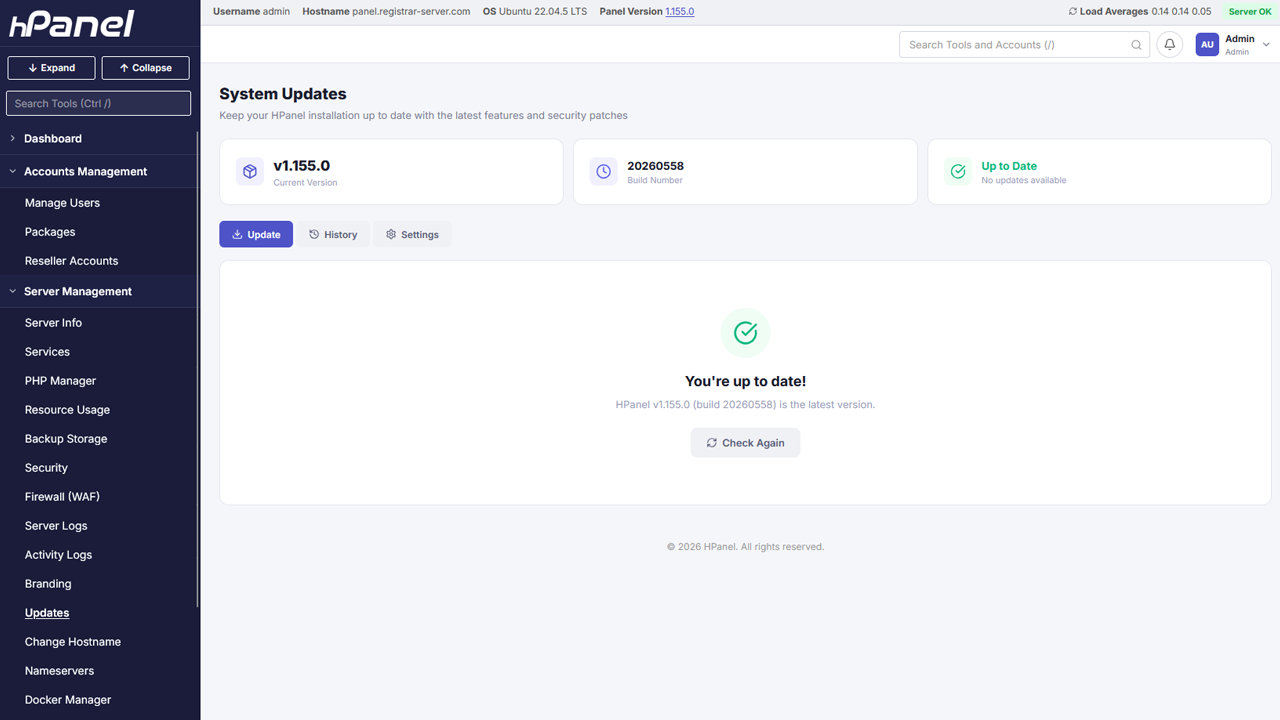Click the Server OK status badge
The width and height of the screenshot is (1280, 720).
point(1250,12)
